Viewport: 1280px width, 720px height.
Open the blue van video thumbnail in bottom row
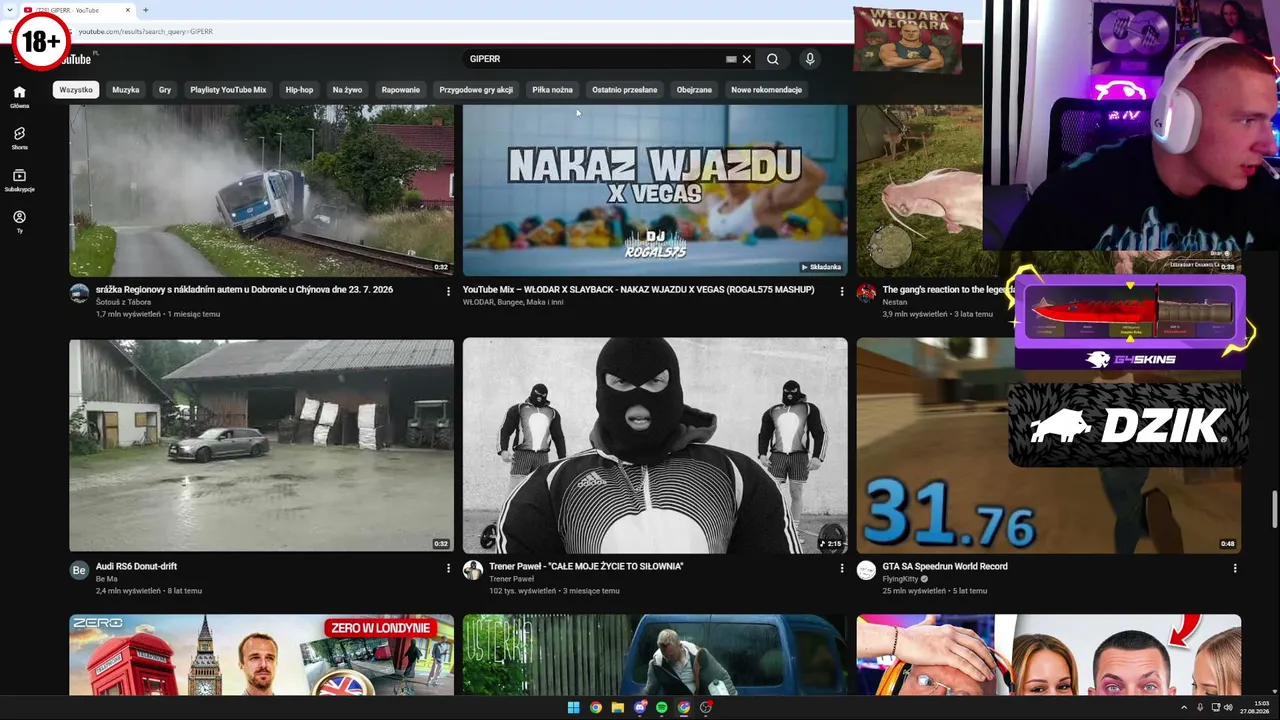(655, 655)
